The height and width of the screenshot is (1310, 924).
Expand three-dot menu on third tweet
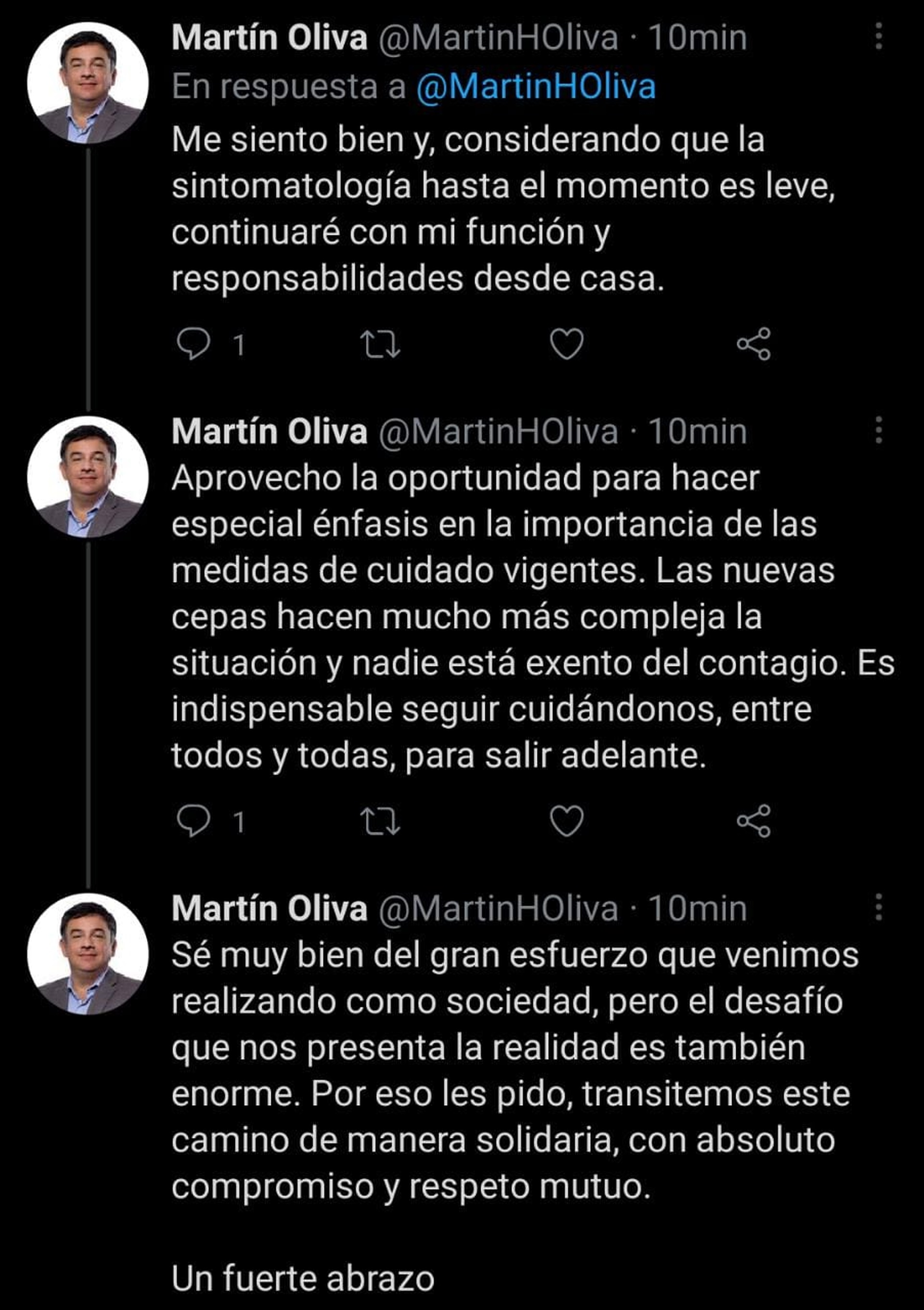coord(878,907)
